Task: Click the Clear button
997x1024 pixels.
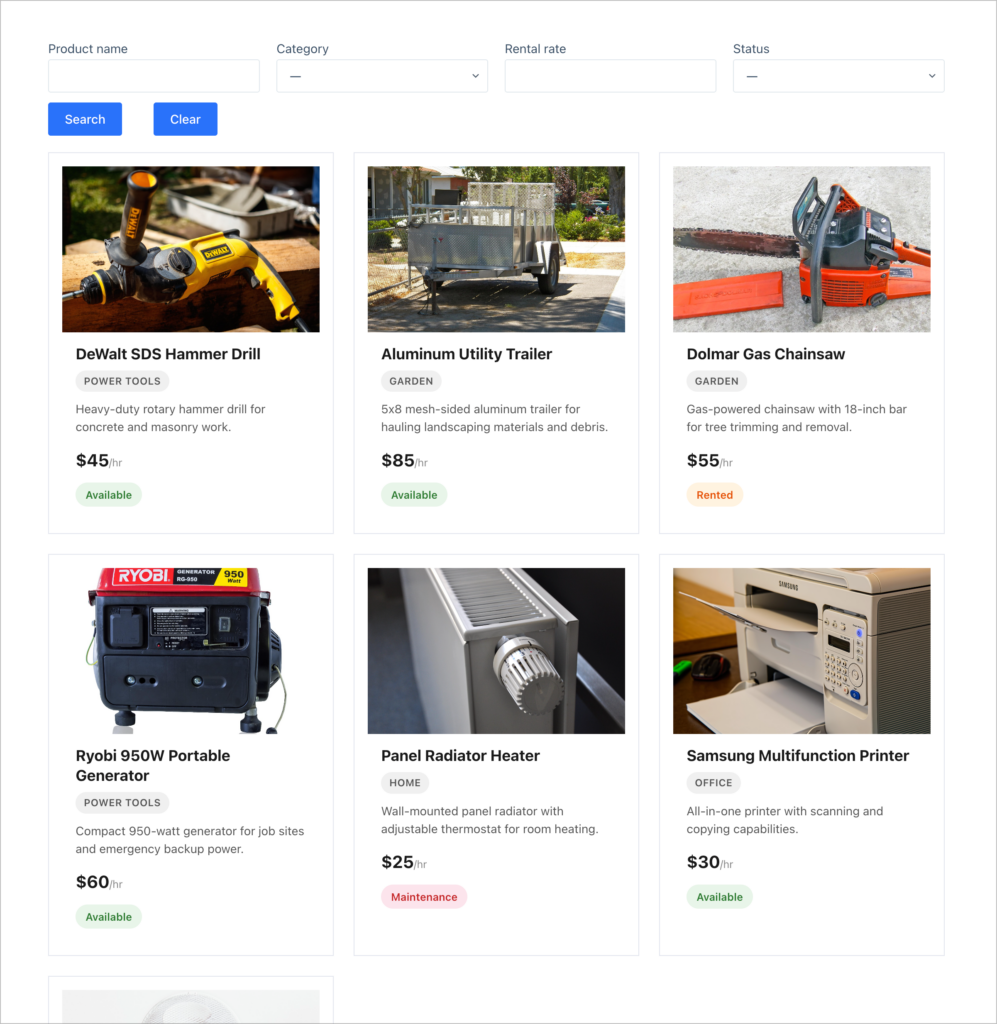Action: pyautogui.click(x=185, y=118)
